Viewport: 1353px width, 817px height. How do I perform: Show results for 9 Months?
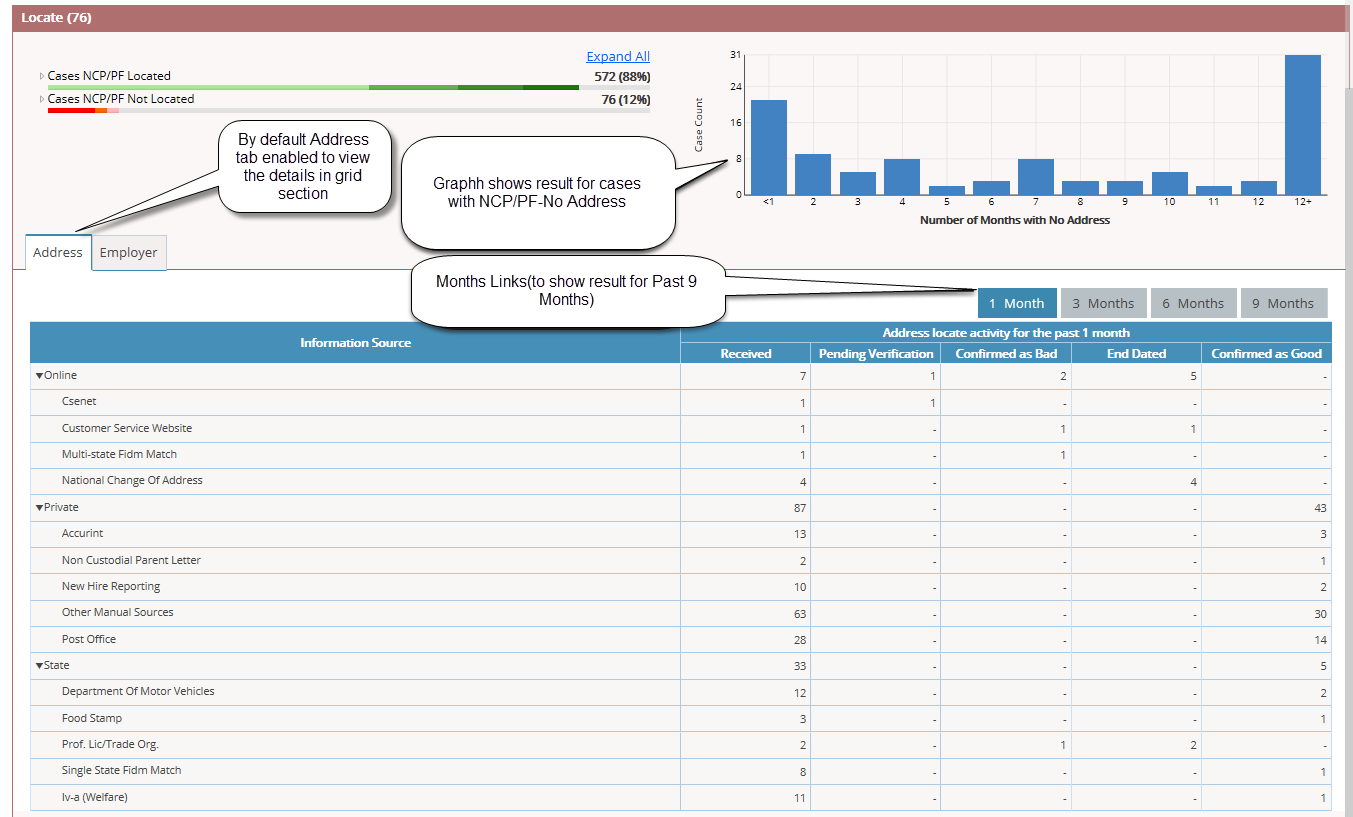(1284, 303)
